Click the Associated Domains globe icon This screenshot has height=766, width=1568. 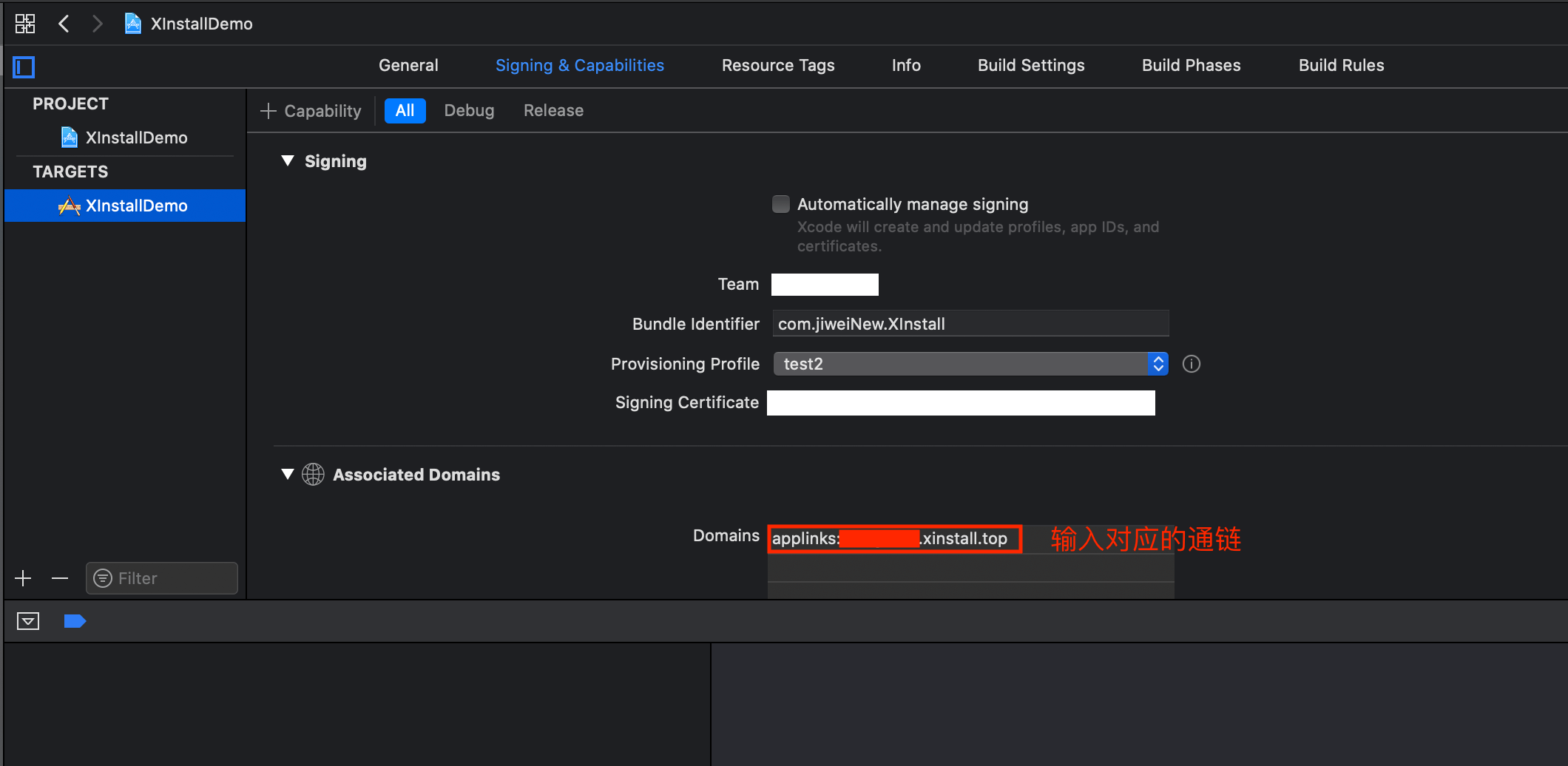click(312, 474)
